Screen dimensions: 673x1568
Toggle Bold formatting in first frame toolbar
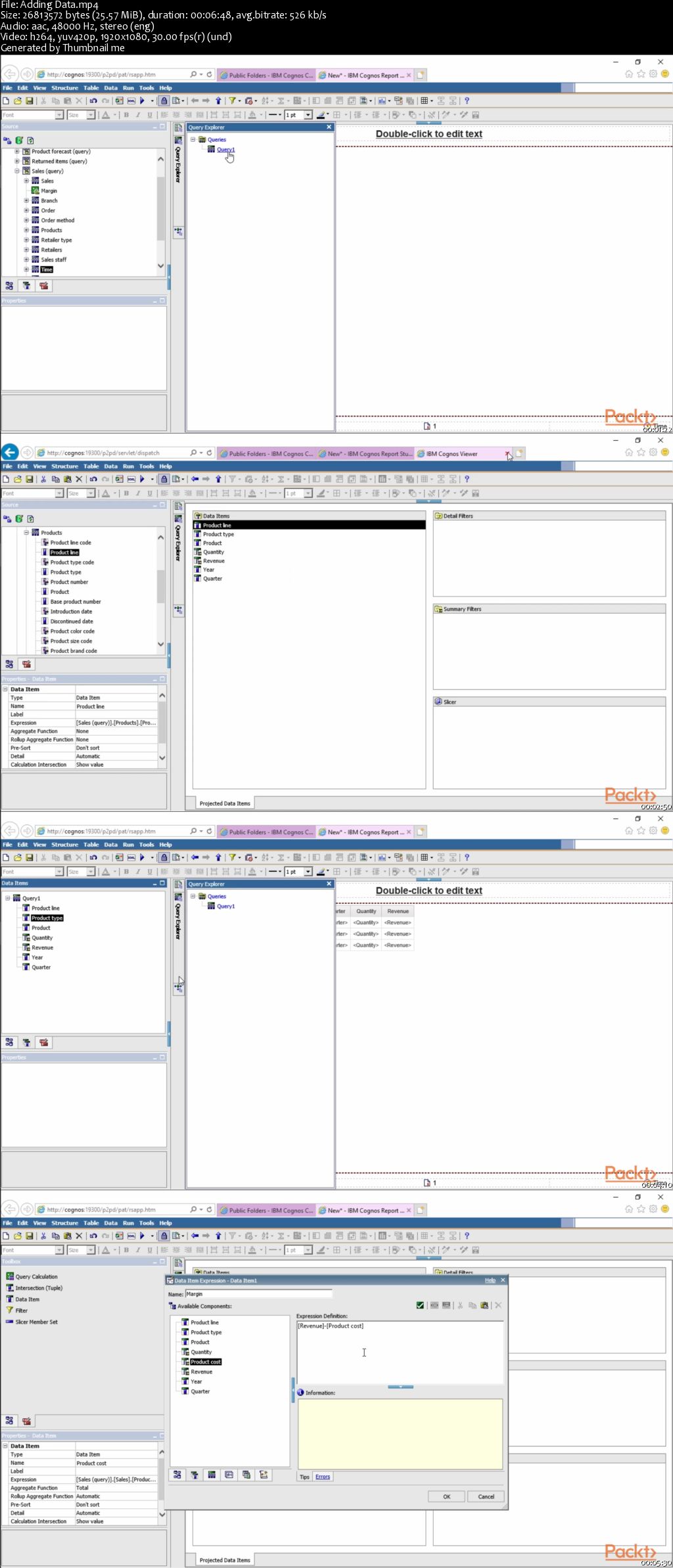point(126,115)
